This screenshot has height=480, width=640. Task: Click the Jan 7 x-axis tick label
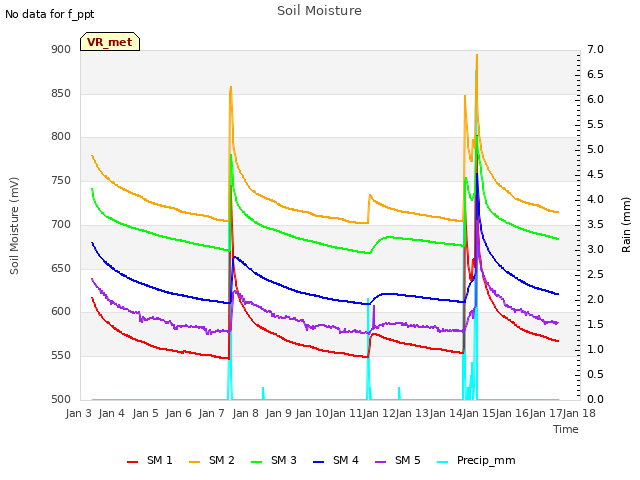pos(212,413)
